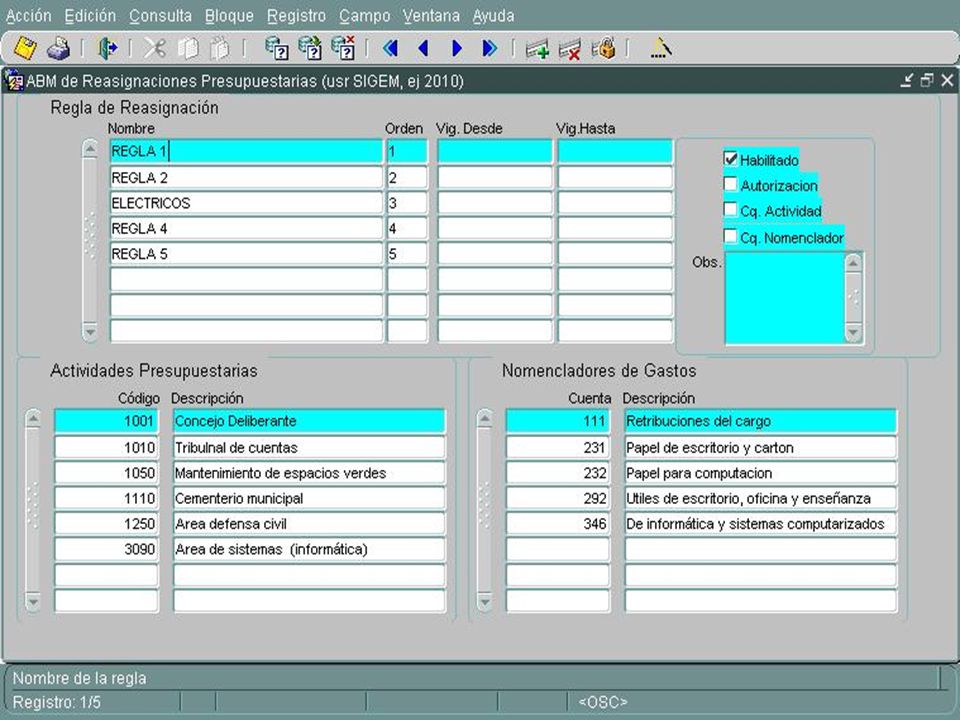The width and height of the screenshot is (960, 720).
Task: Click the form window icon in title bar
Action: [x=13, y=81]
